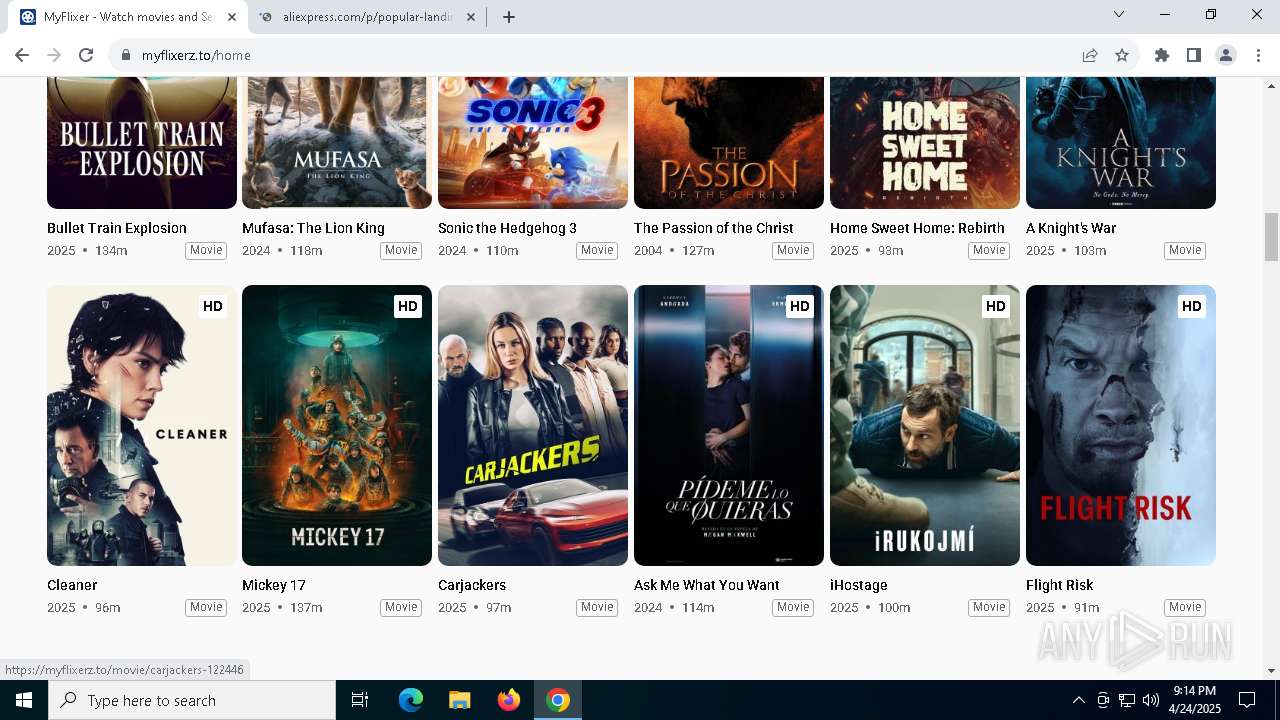This screenshot has width=1280, height=720.
Task: Click the scrollbar down arrow
Action: pos(1271,670)
